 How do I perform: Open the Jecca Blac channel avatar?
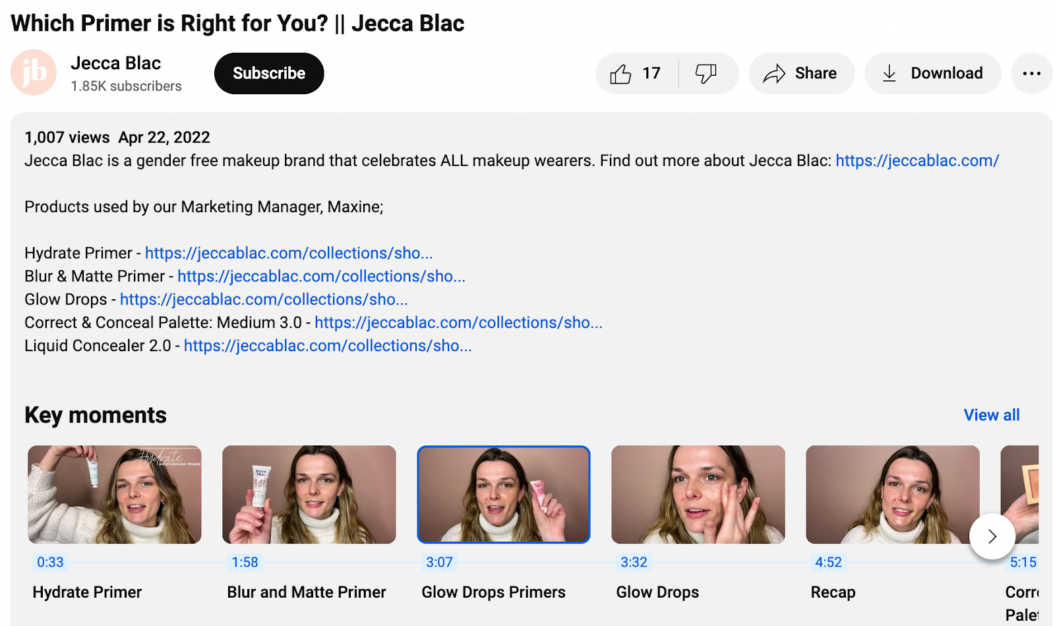click(34, 73)
